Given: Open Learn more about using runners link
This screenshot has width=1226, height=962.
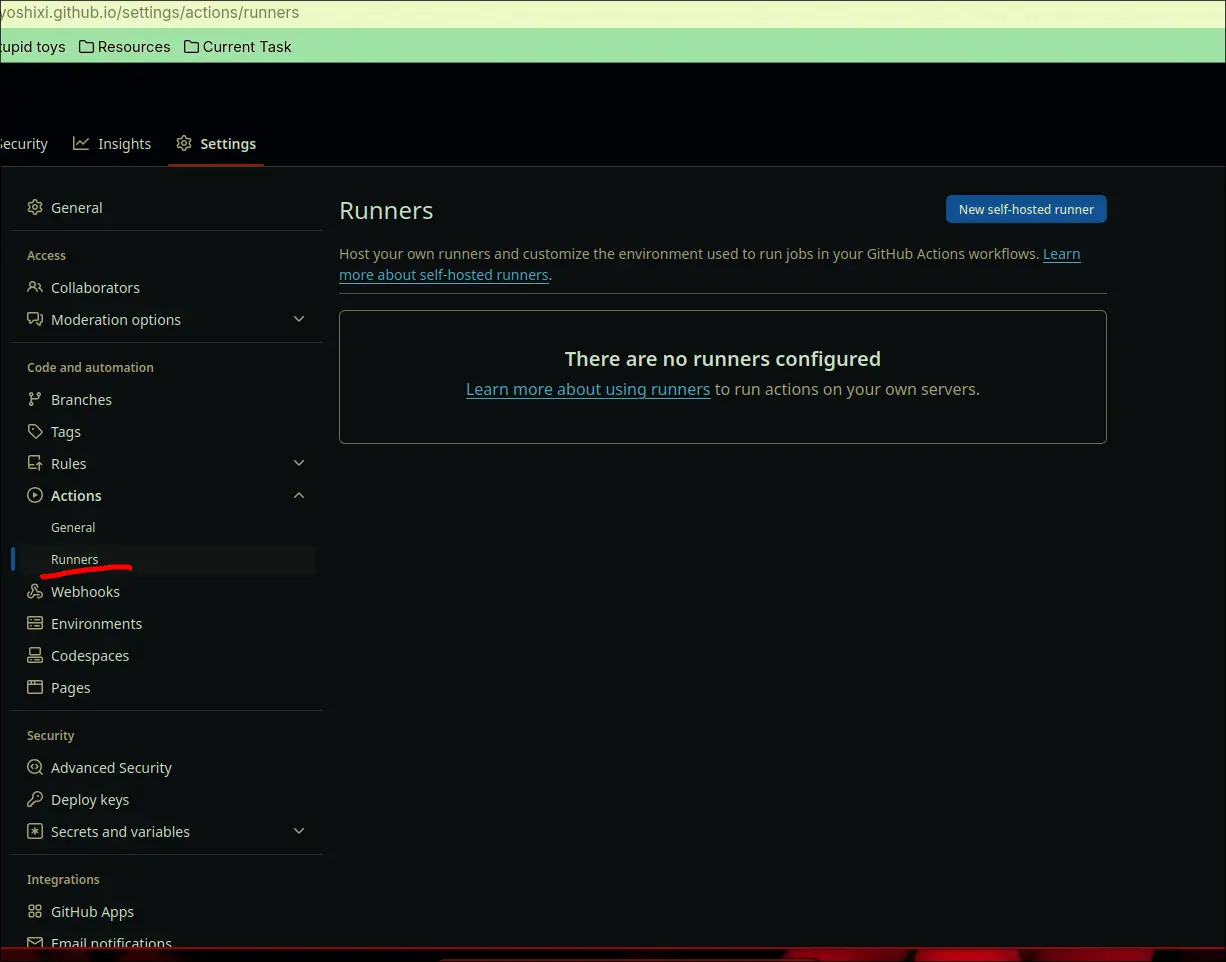Looking at the screenshot, I should [588, 389].
